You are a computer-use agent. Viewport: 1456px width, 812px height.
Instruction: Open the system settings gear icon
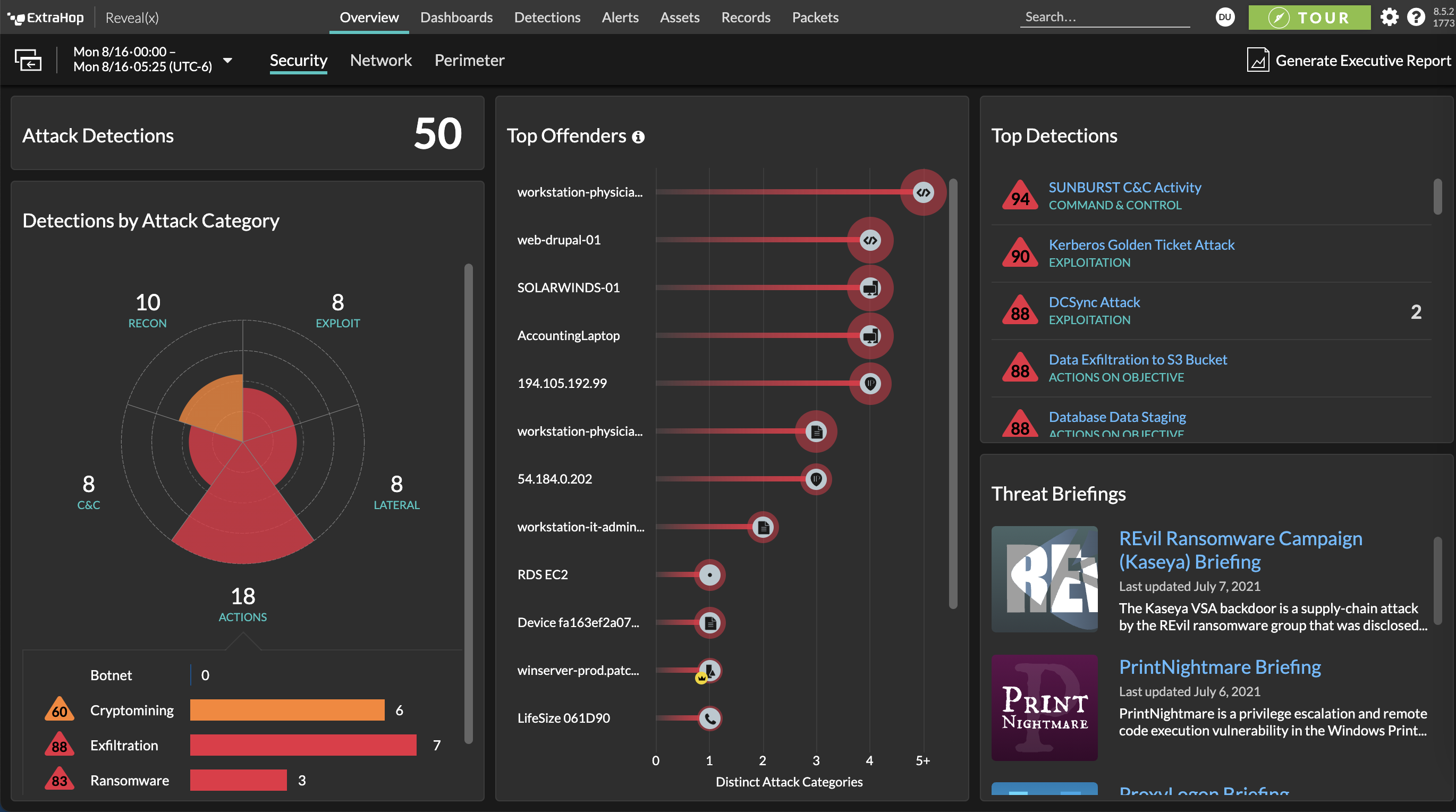(x=1389, y=17)
